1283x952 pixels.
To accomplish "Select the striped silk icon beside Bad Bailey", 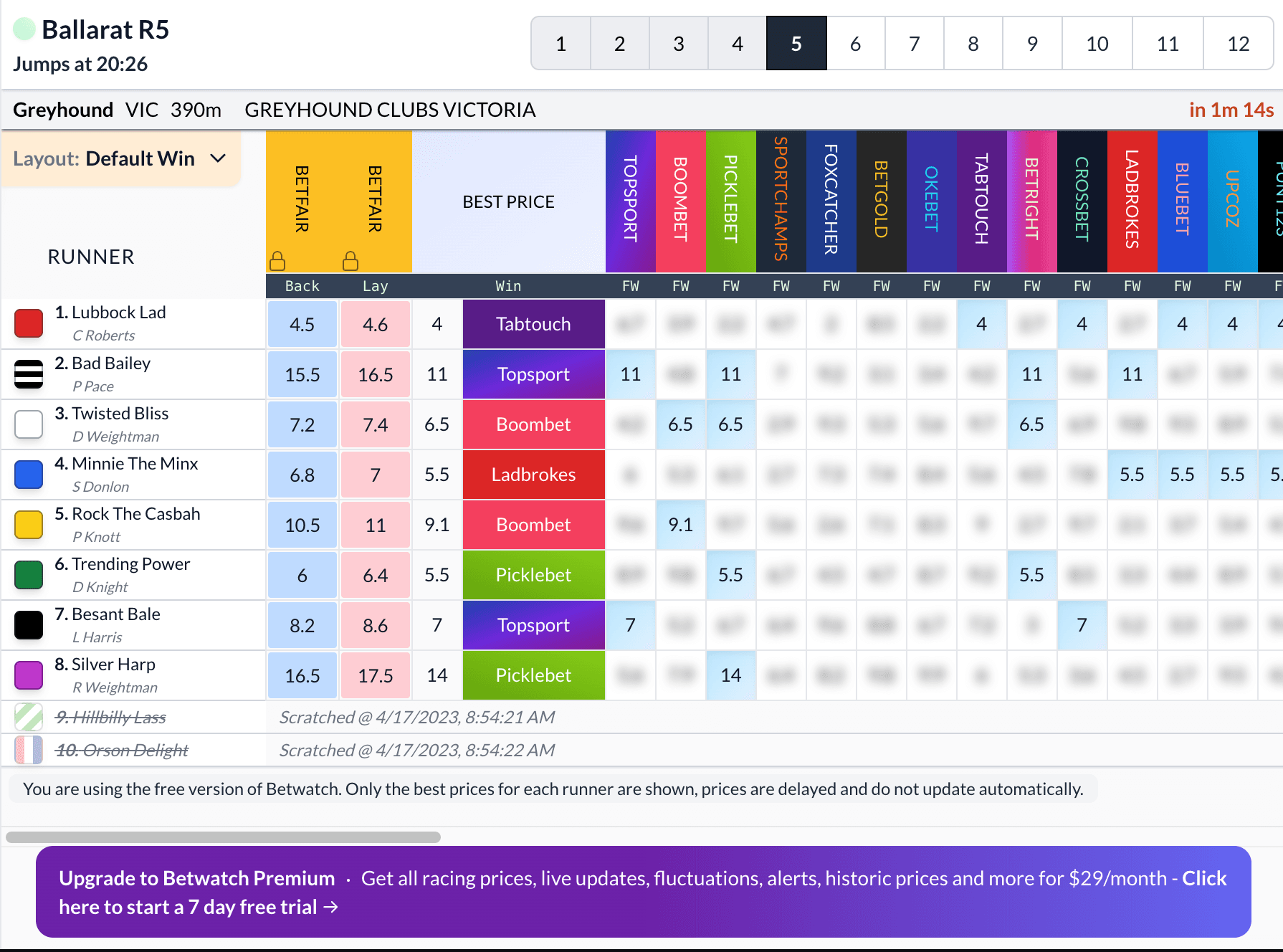I will click(28, 373).
